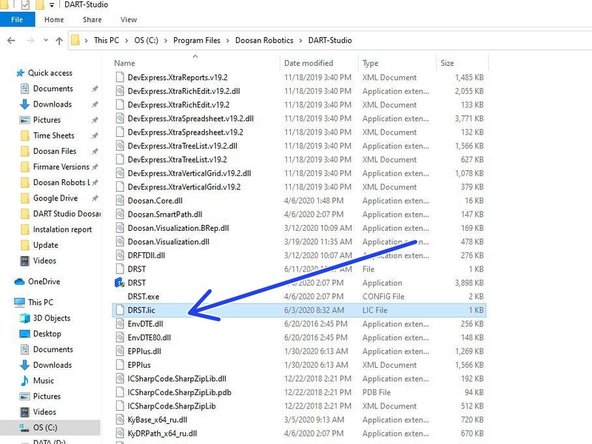The image size is (592, 444).
Task: Open the Share ribbon tab
Action: coord(92,20)
